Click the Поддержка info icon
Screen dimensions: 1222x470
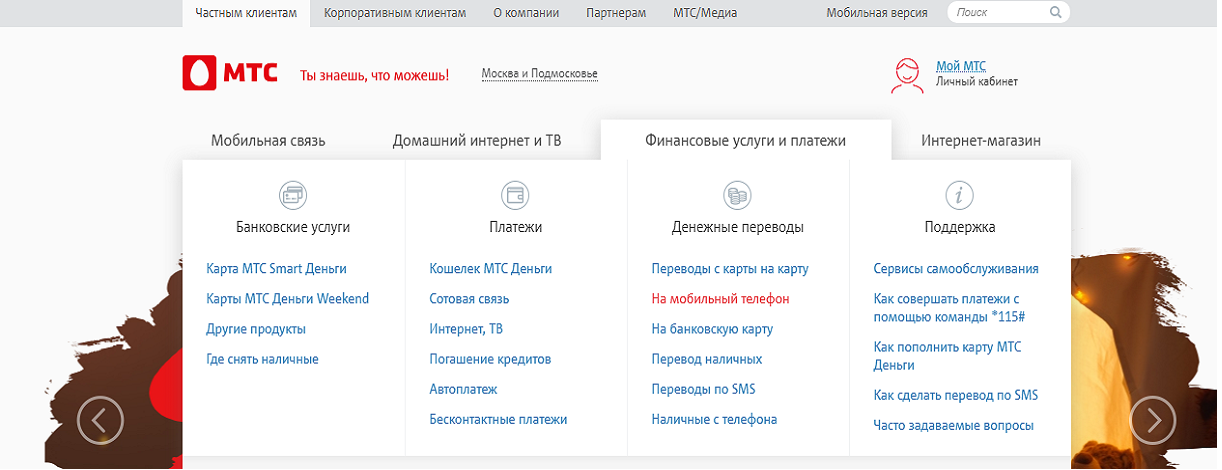point(959,195)
